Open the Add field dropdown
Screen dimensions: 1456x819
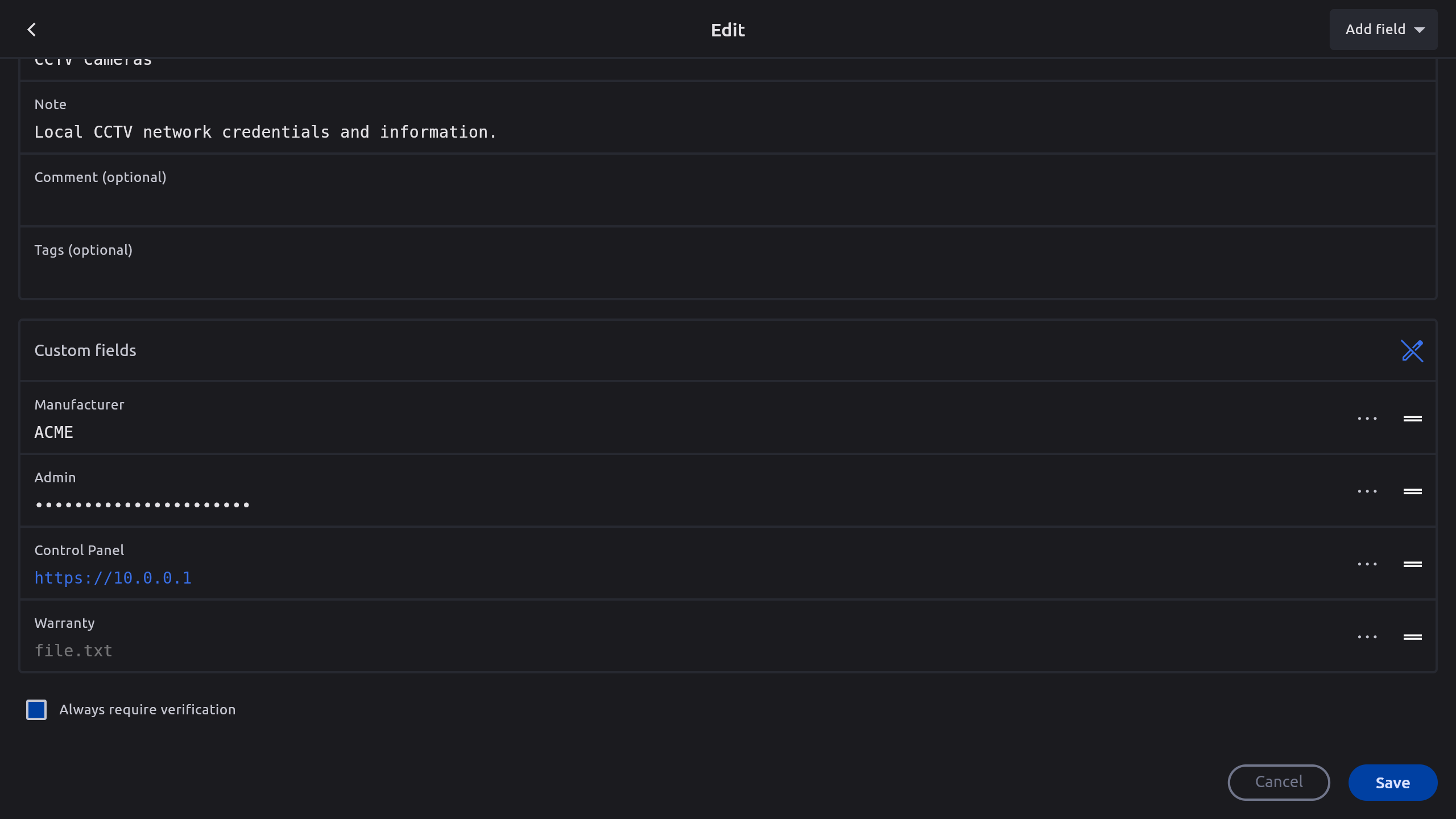coord(1383,30)
